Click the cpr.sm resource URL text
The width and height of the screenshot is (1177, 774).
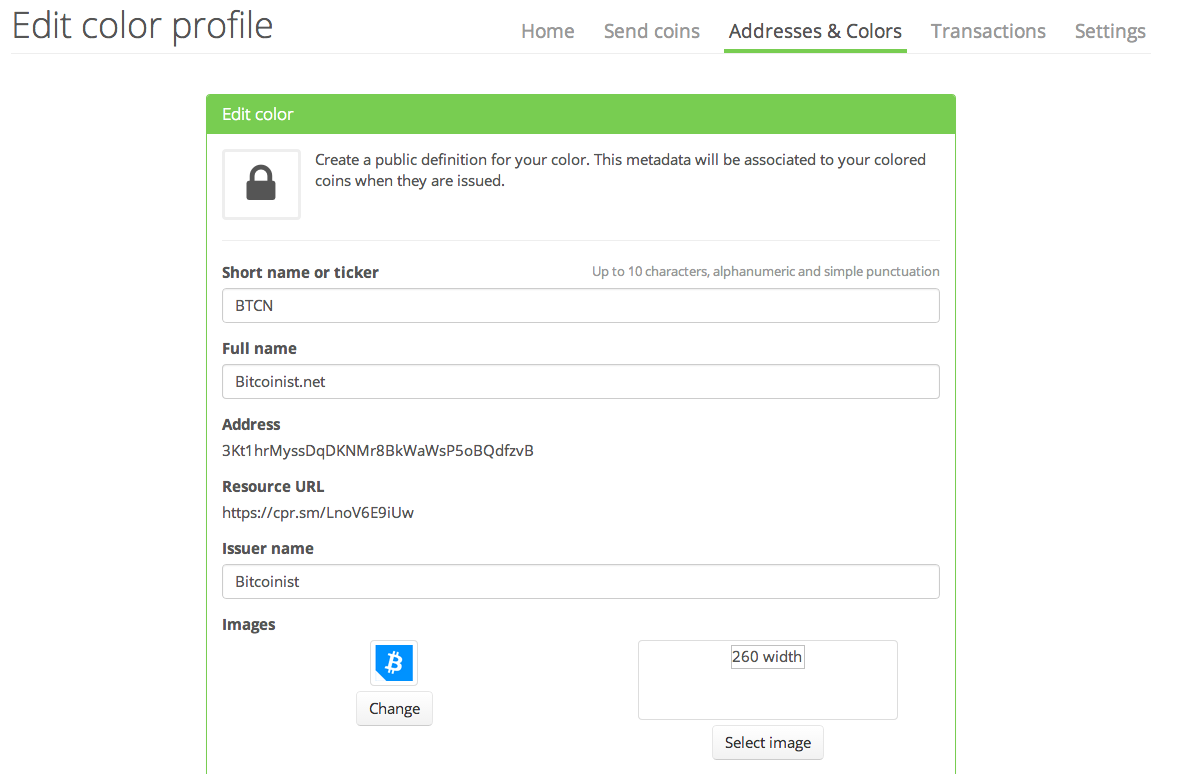(x=318, y=513)
